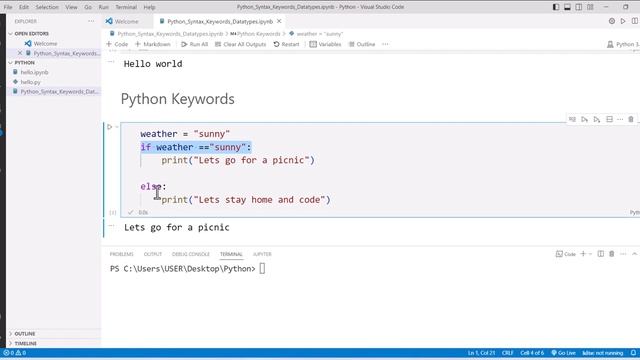Viewport: 640px width, 360px height.
Task: Open the Run menu
Action: tap(104, 7)
